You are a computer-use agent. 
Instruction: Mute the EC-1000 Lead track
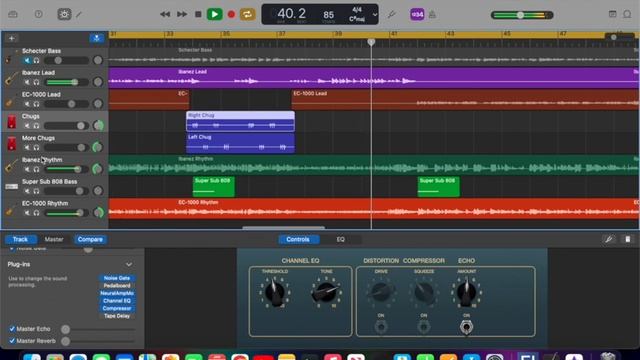pyautogui.click(x=27, y=104)
